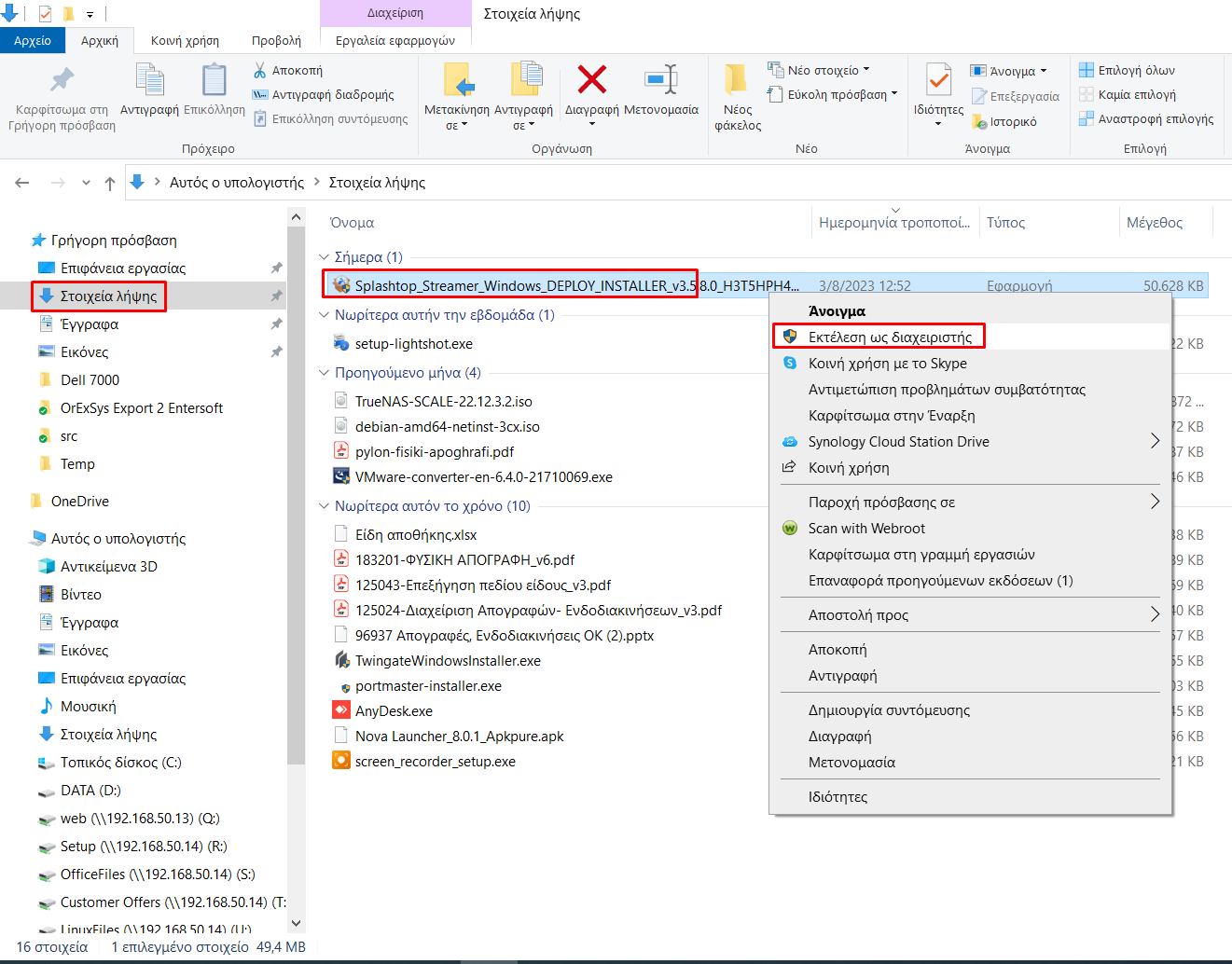The height and width of the screenshot is (964, 1232).
Task: Open Αντικείμενα 3D in the navigation pane
Action: coord(109,567)
